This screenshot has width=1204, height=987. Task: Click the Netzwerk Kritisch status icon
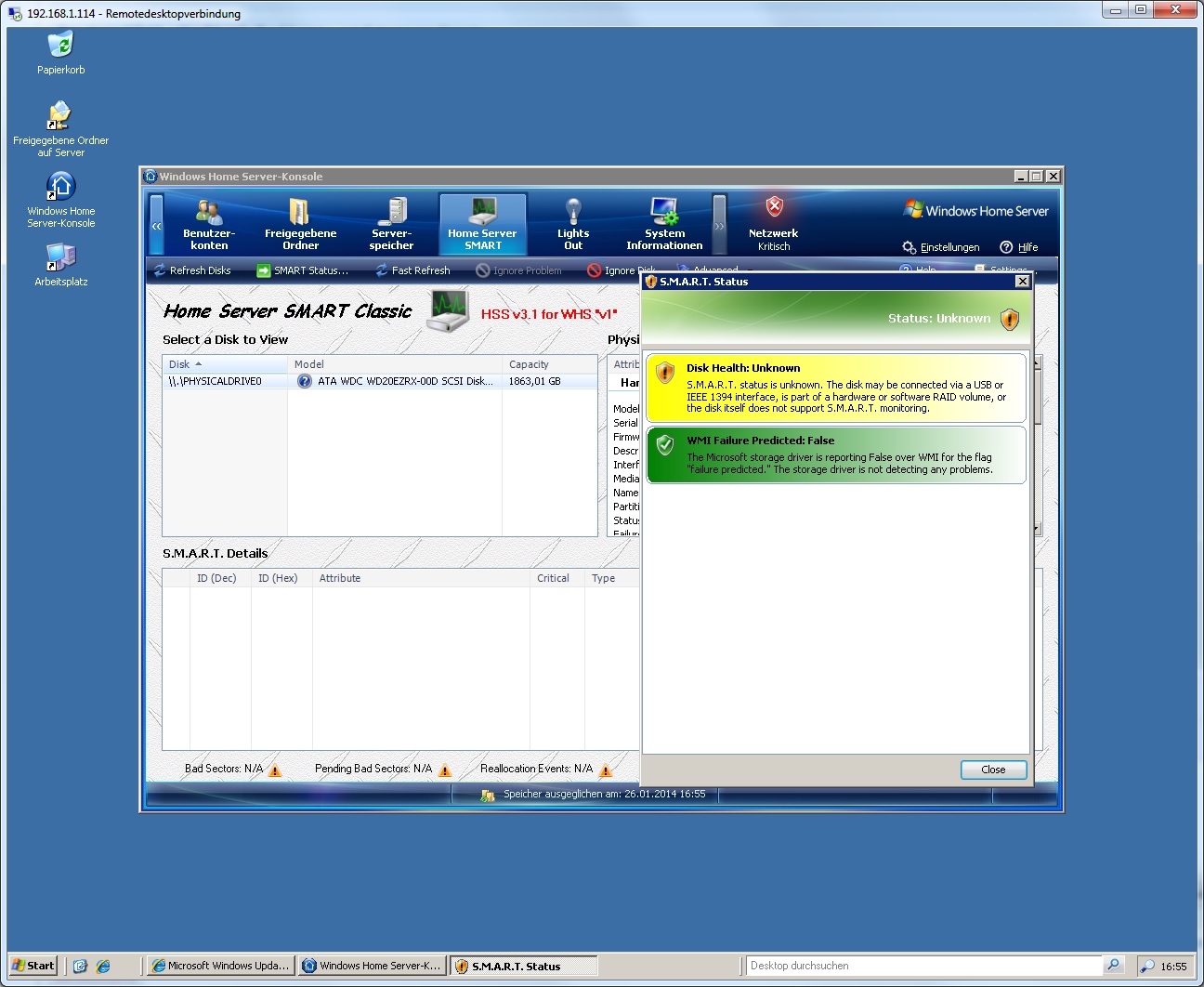pyautogui.click(x=774, y=206)
